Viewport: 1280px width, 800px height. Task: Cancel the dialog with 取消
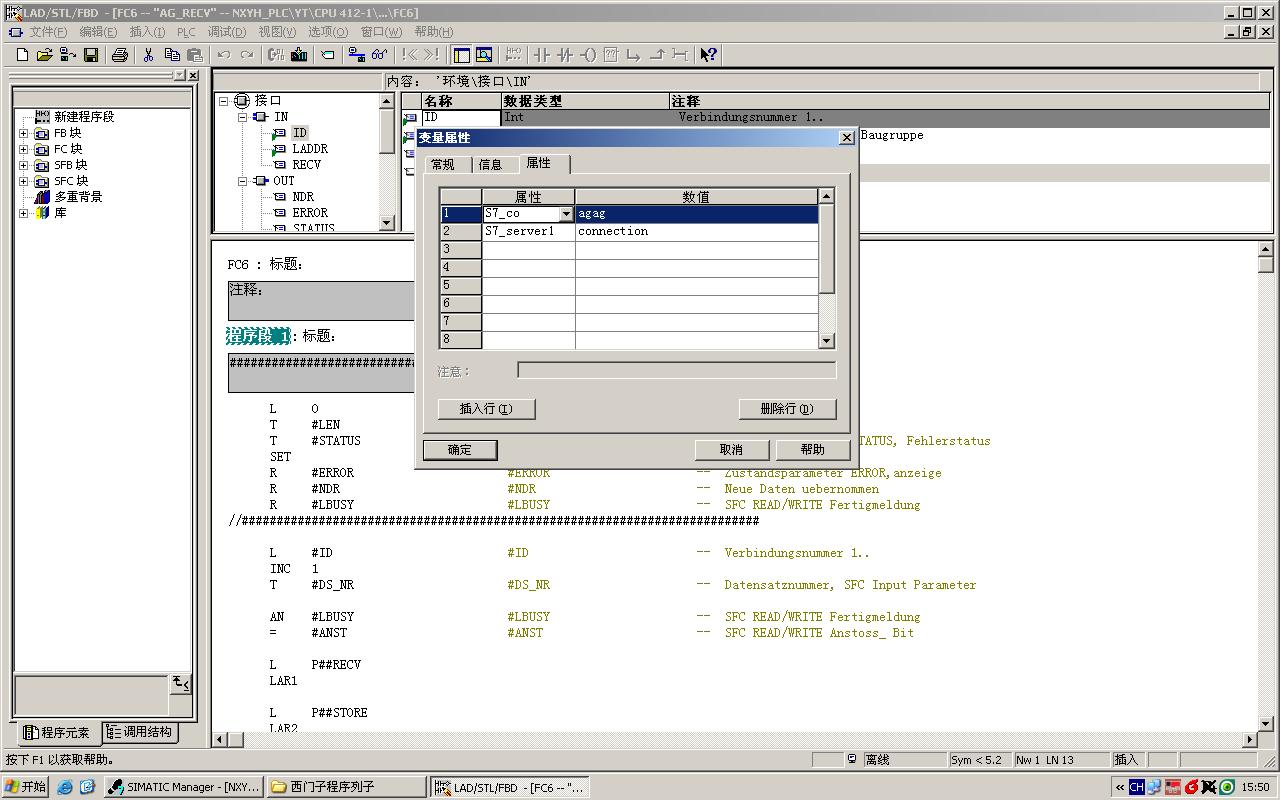click(731, 450)
